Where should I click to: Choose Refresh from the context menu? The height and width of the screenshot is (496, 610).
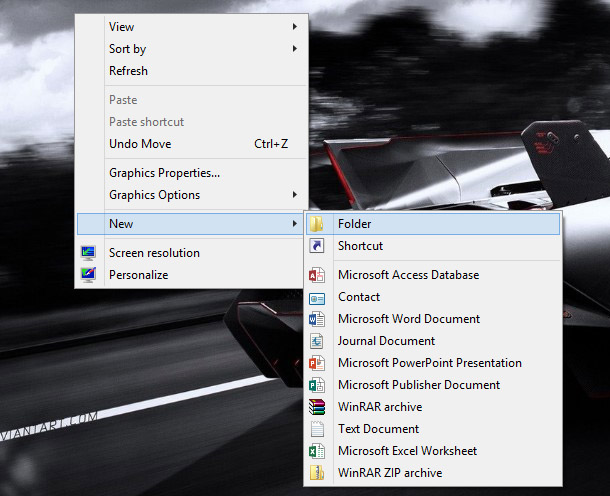(192, 71)
